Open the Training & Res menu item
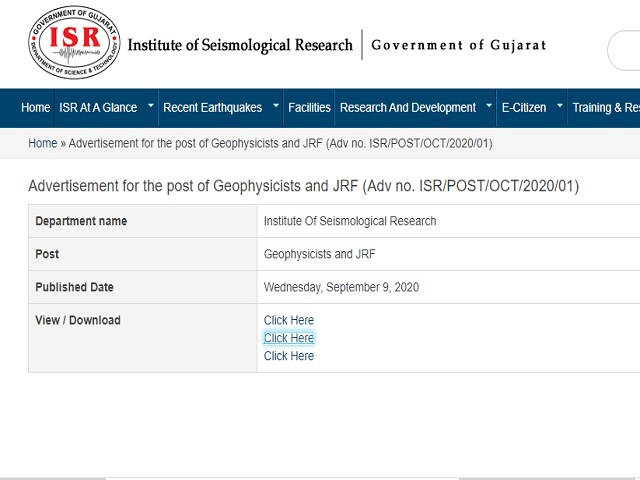This screenshot has height=480, width=640. click(x=605, y=108)
